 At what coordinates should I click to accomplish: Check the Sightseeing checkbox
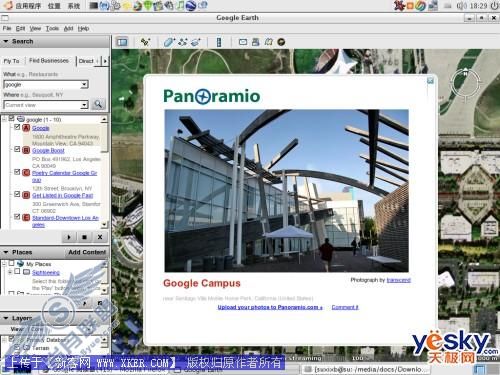click(17, 272)
